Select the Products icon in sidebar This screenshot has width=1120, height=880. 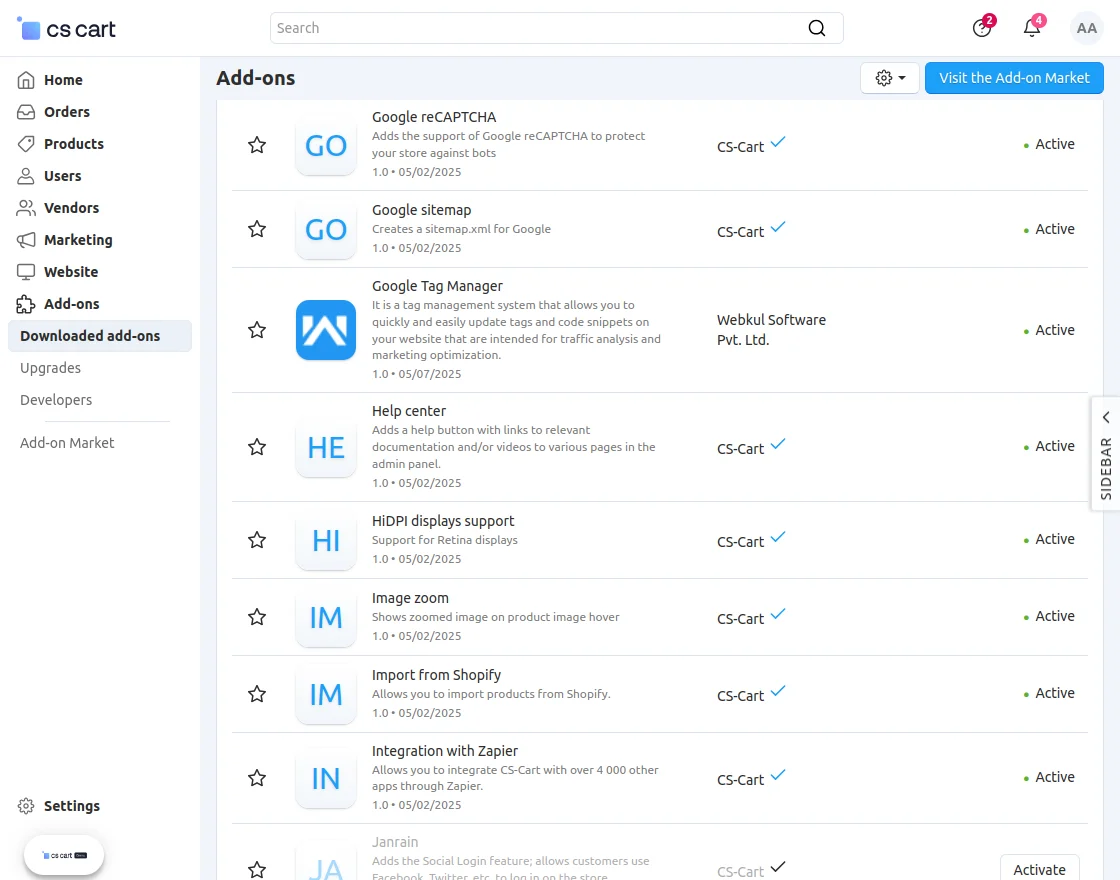pyautogui.click(x=28, y=144)
